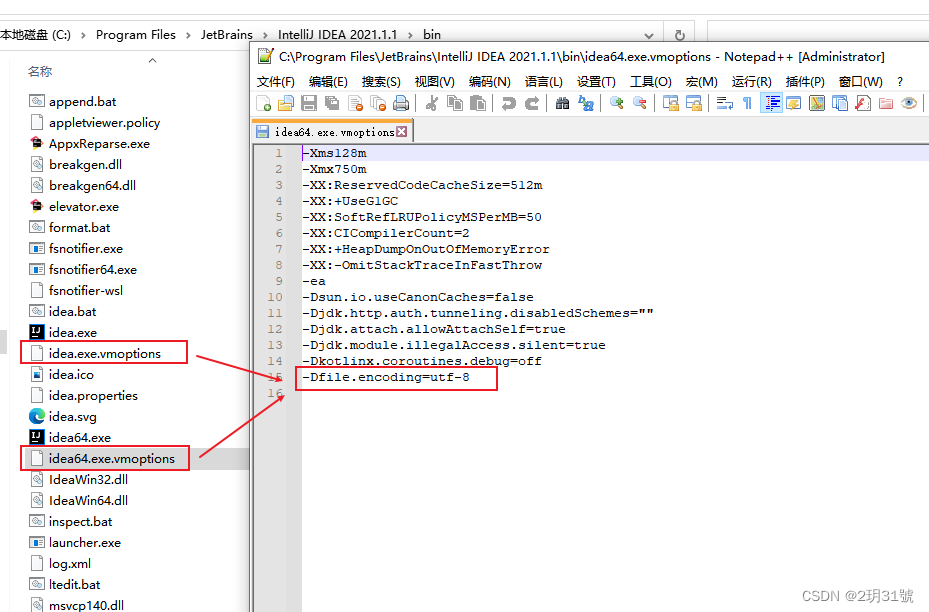Viewport: 929px width, 612px height.
Task: Click the Close document toolbar icon
Action: click(x=355, y=104)
